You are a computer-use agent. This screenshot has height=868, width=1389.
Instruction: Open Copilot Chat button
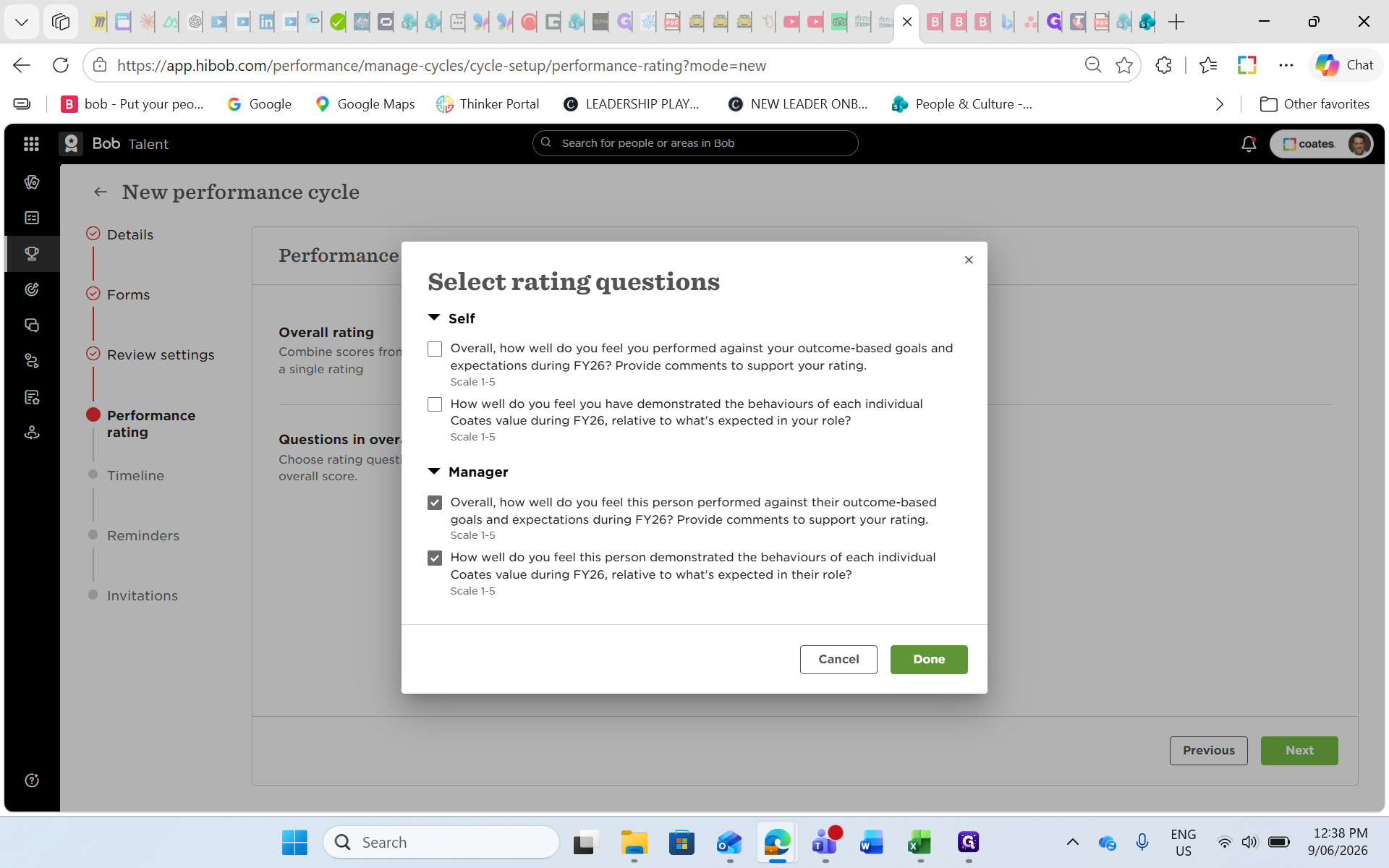click(1345, 65)
